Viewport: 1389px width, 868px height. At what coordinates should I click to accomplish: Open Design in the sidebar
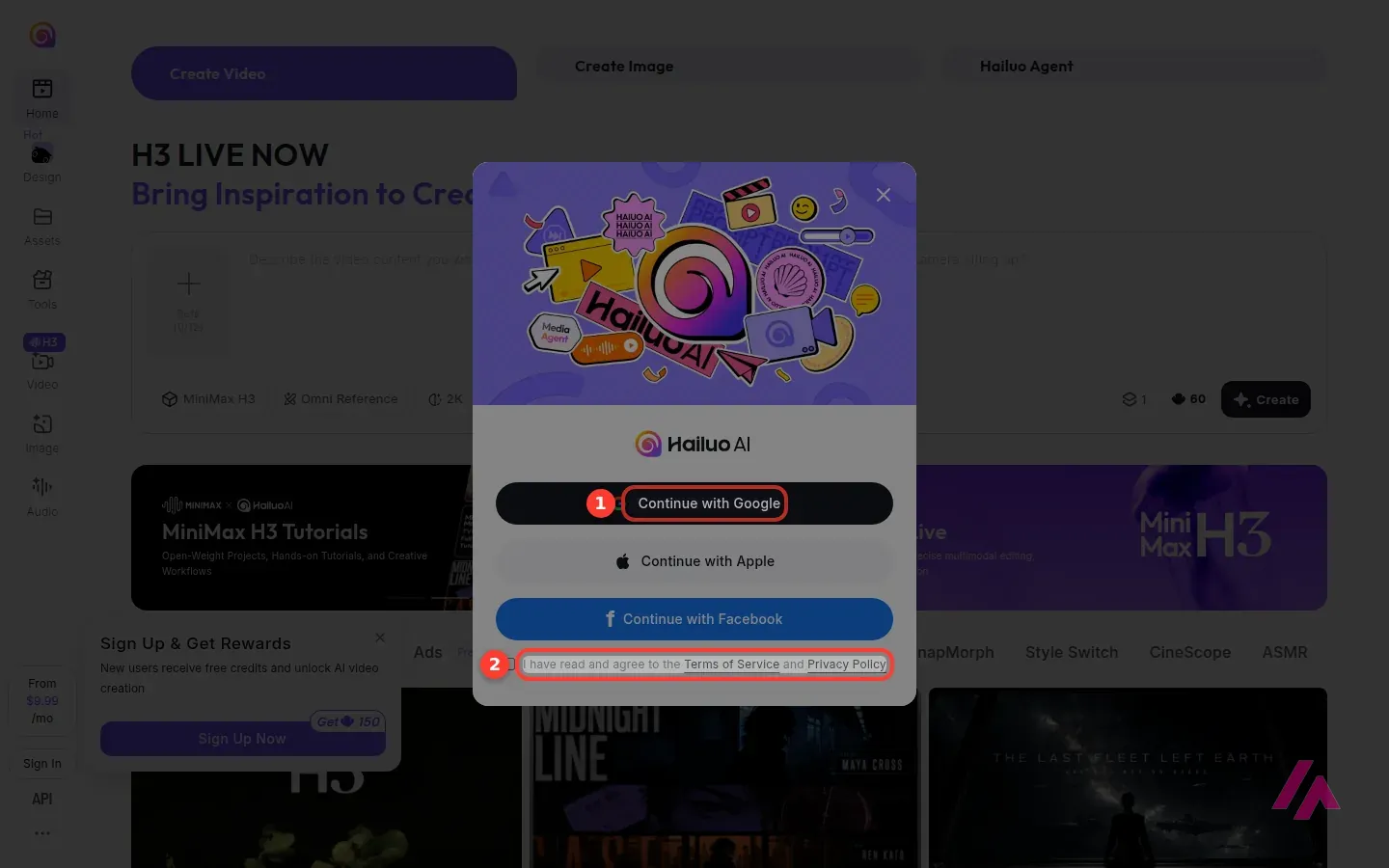42,162
